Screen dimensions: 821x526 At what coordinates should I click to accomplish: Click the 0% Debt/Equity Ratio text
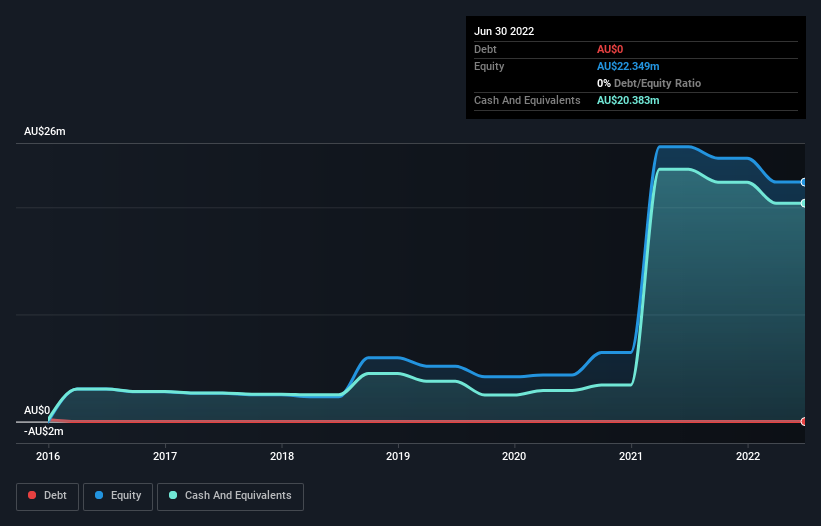[649, 83]
